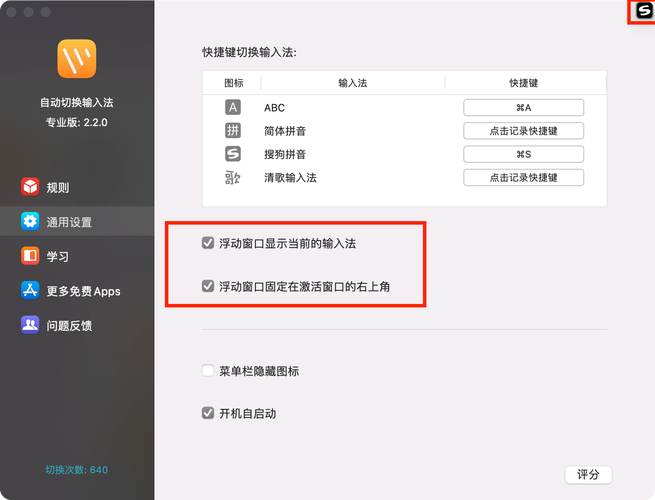Click the 评分 rating button
This screenshot has height=500, width=655.
click(588, 475)
